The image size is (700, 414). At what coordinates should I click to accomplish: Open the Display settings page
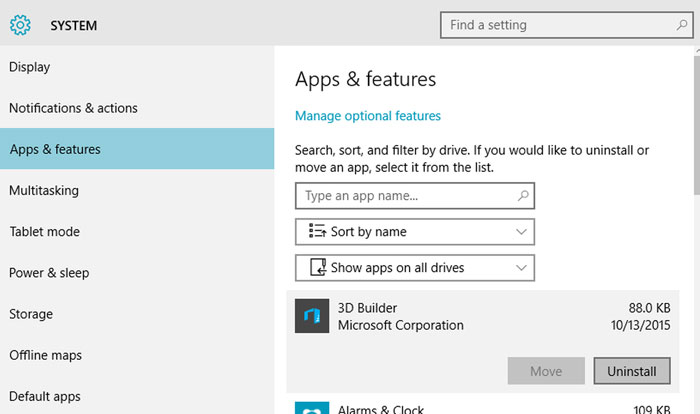tap(30, 67)
